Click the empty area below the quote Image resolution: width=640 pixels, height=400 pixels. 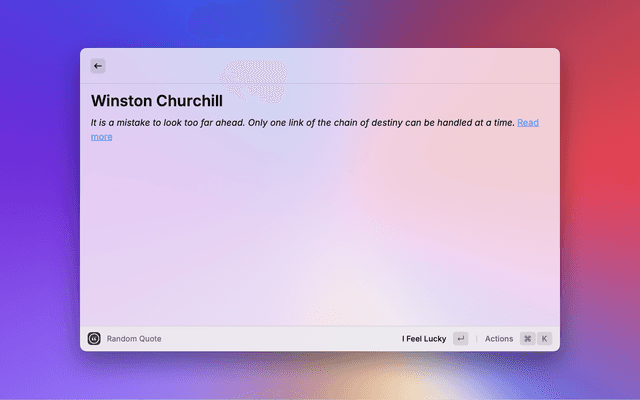coord(320,230)
